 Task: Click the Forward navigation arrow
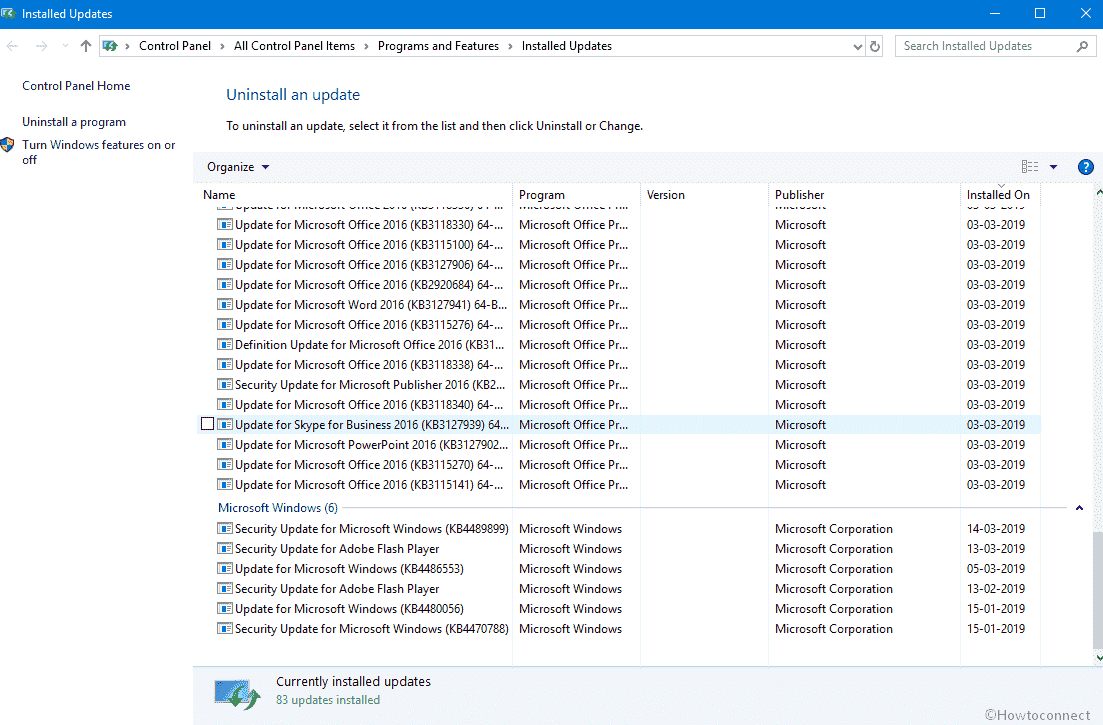tap(42, 46)
